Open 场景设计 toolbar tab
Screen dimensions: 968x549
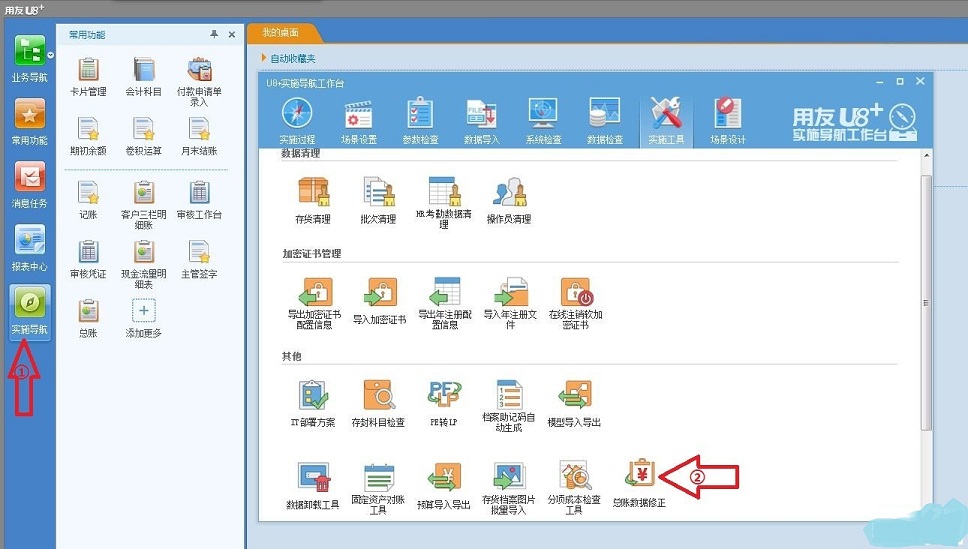pyautogui.click(x=728, y=121)
